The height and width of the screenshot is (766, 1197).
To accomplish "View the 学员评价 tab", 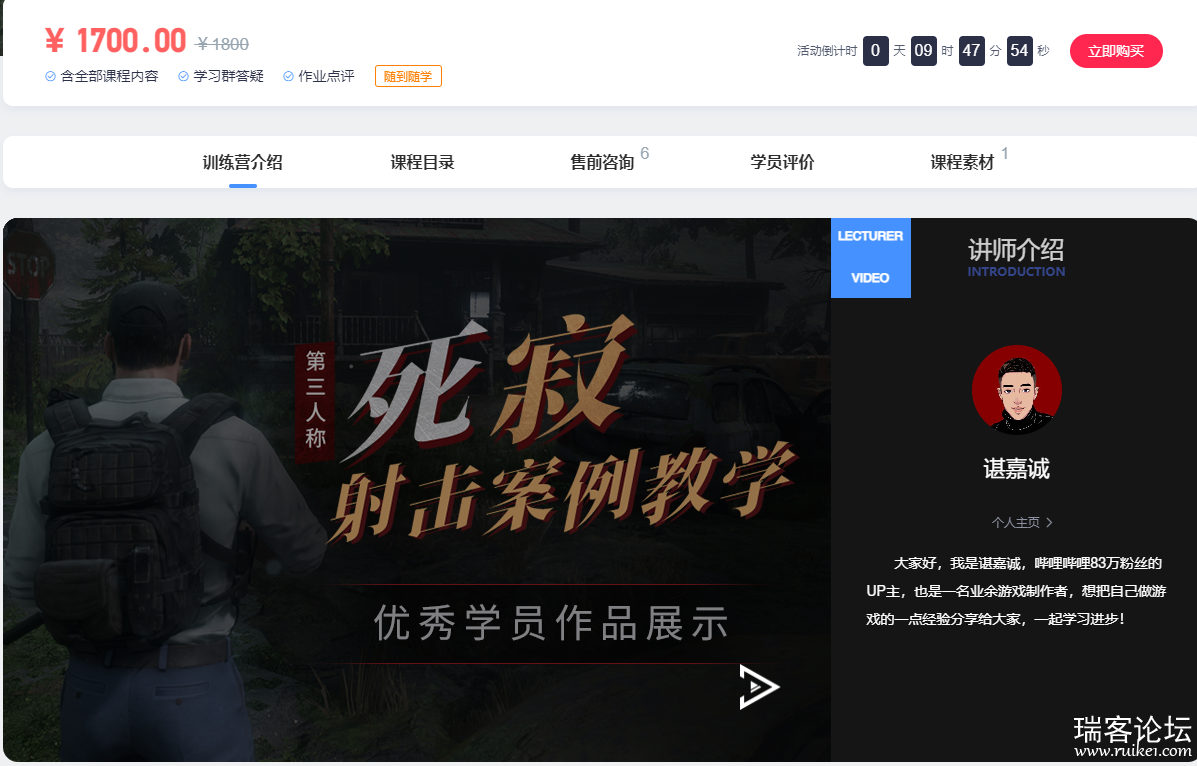I will point(782,160).
